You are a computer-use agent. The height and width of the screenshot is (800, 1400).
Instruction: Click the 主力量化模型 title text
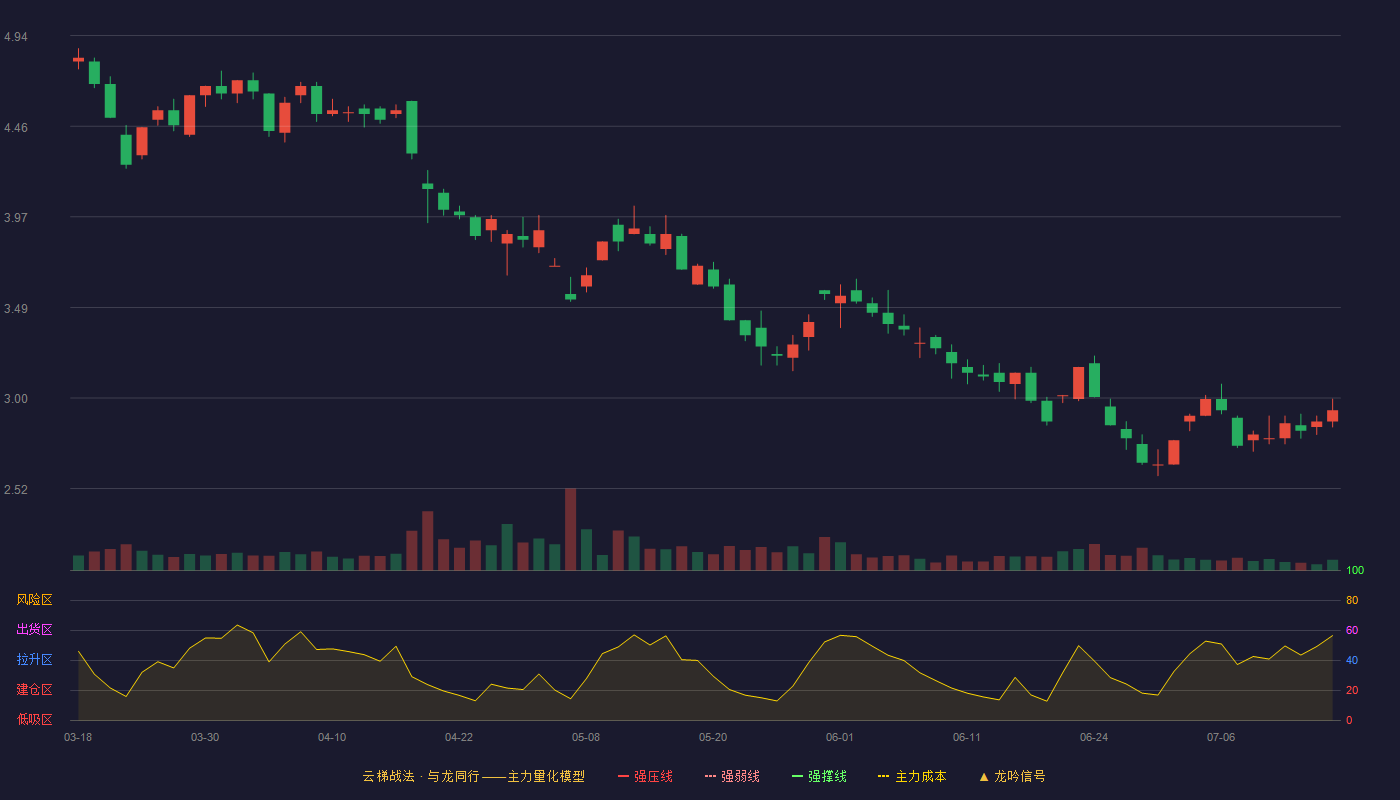click(546, 776)
